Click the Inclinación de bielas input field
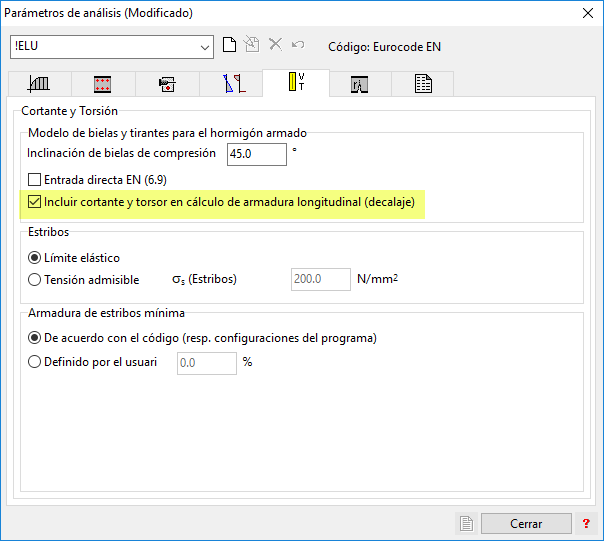Screen dimensions: 604x541 256,154
